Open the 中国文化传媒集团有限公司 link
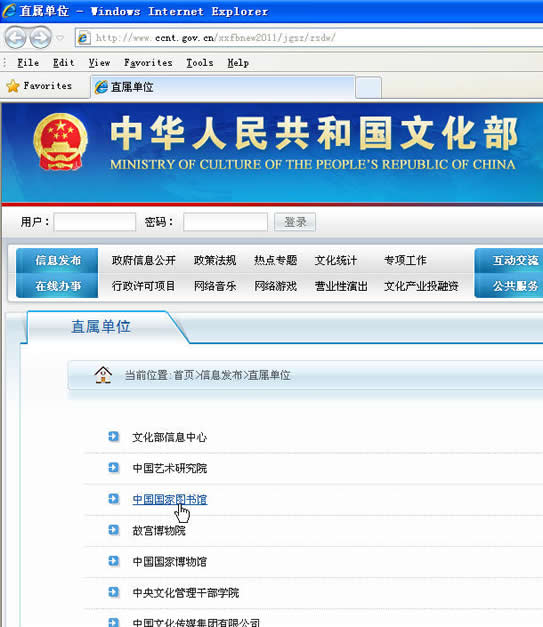543x627 pixels. [196, 623]
